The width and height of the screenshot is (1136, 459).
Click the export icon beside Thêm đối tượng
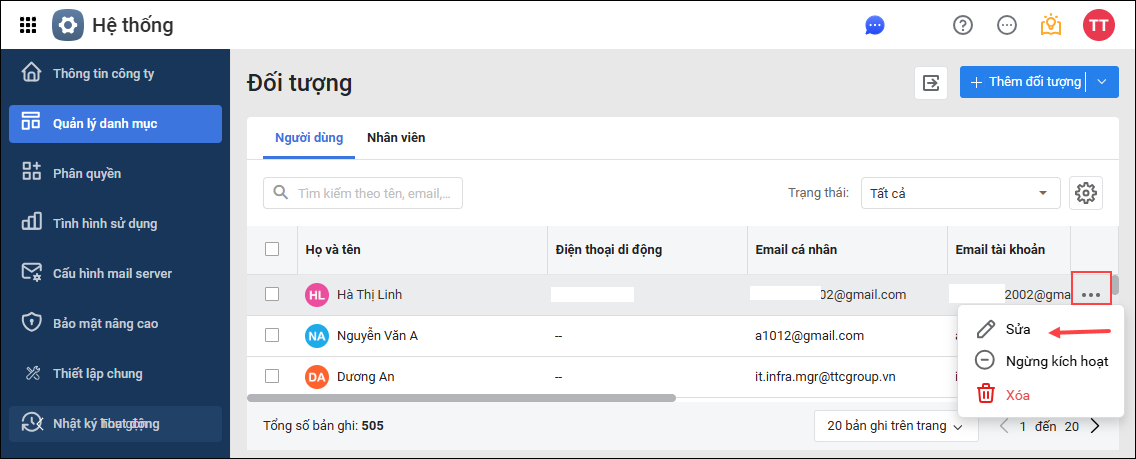point(931,82)
